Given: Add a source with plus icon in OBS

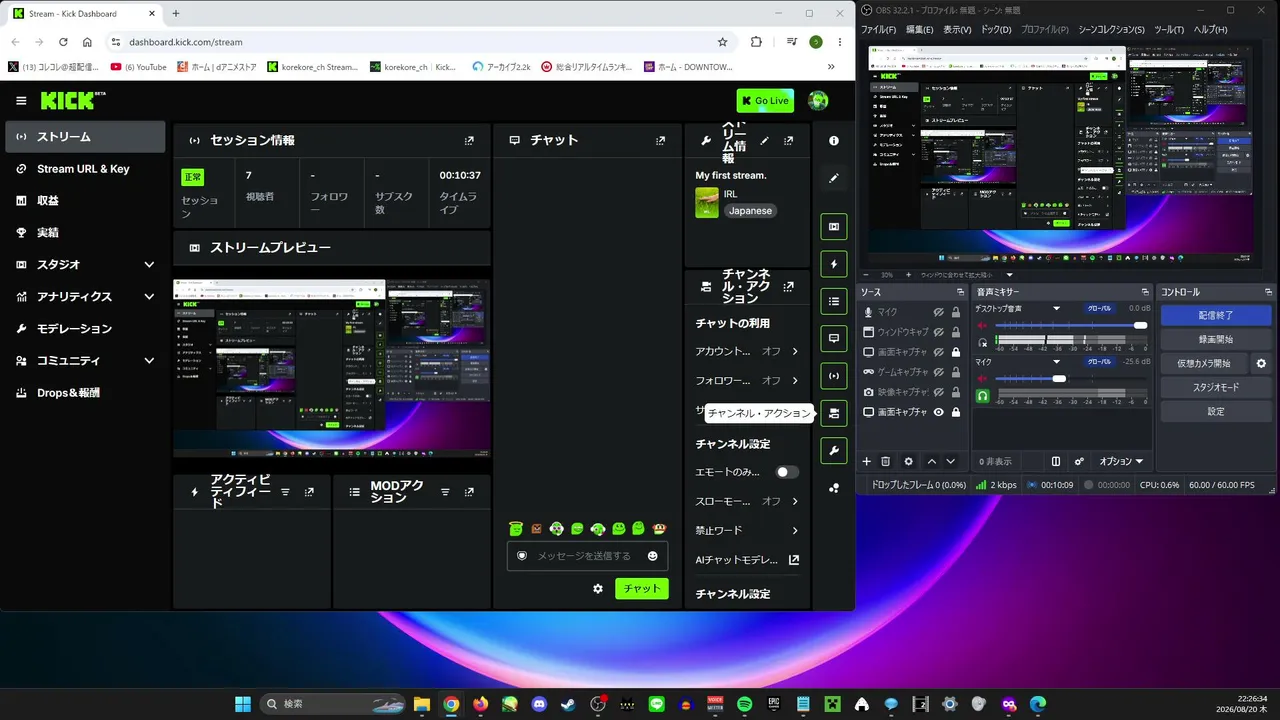Looking at the screenshot, I should pyautogui.click(x=867, y=461).
